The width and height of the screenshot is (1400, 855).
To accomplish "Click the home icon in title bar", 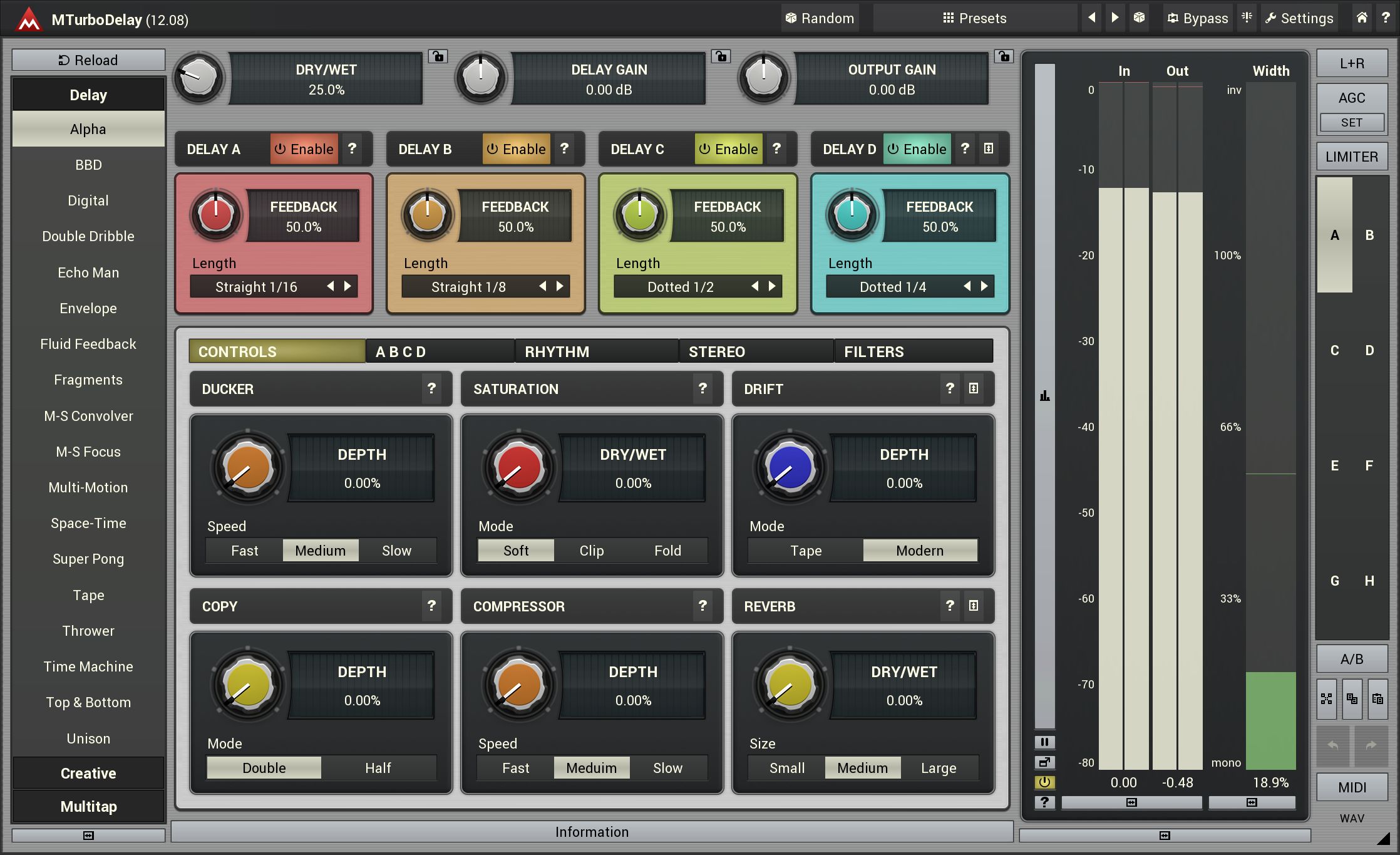I will [1362, 18].
